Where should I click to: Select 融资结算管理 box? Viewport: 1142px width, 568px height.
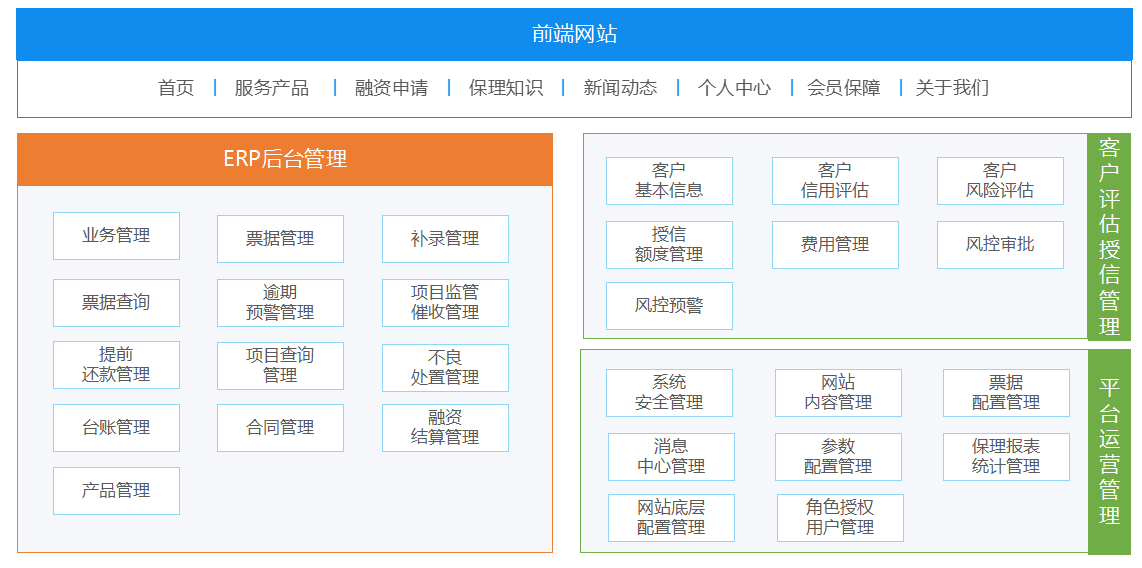445,428
